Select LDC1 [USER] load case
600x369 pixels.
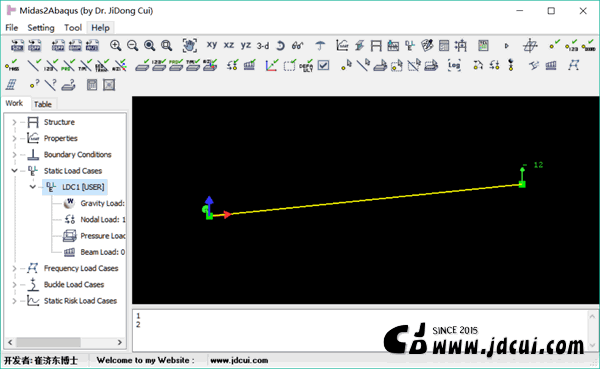pyautogui.click(x=83, y=187)
